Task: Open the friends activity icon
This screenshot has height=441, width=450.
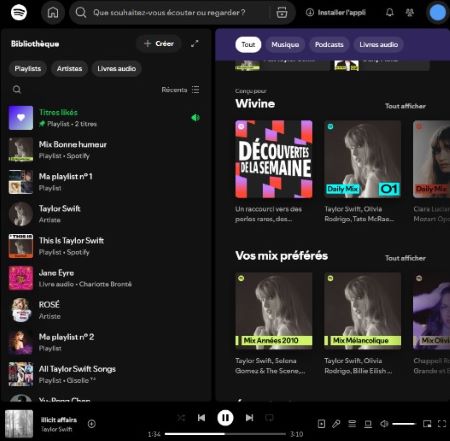Action: pos(410,13)
